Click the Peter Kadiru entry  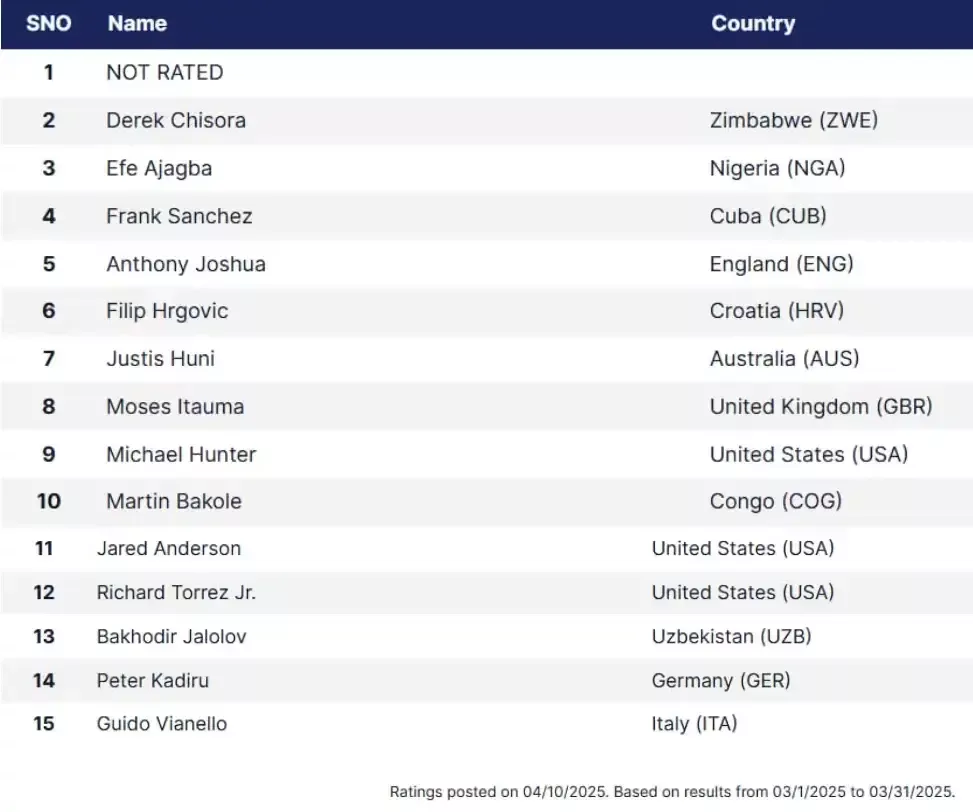(x=153, y=680)
